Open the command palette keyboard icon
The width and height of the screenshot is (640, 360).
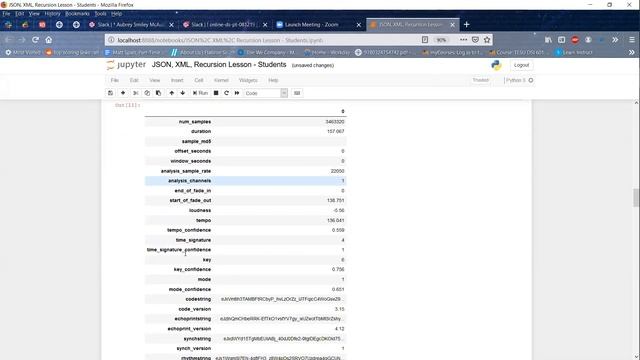pyautogui.click(x=297, y=93)
